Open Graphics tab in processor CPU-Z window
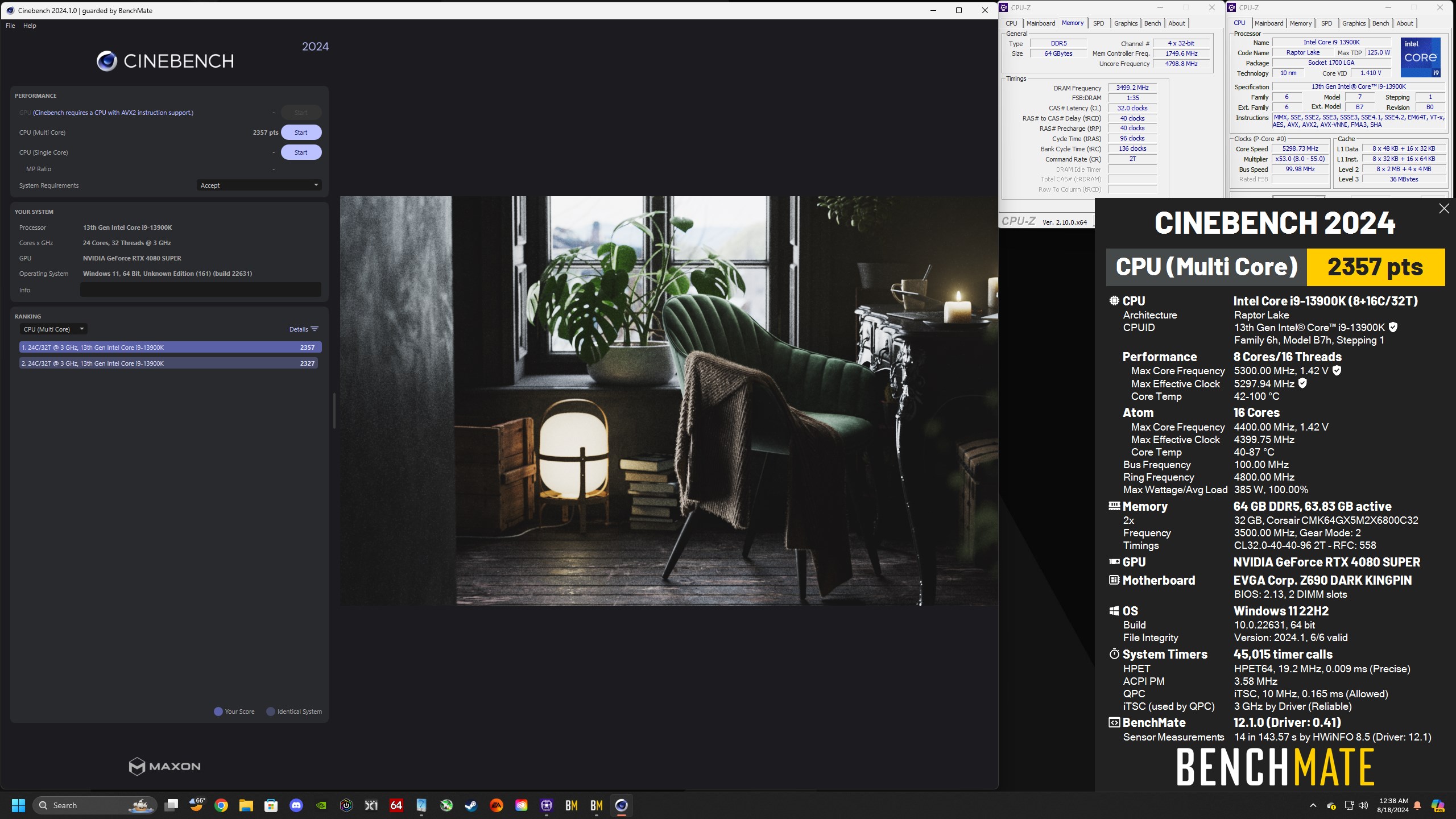 tap(1354, 23)
